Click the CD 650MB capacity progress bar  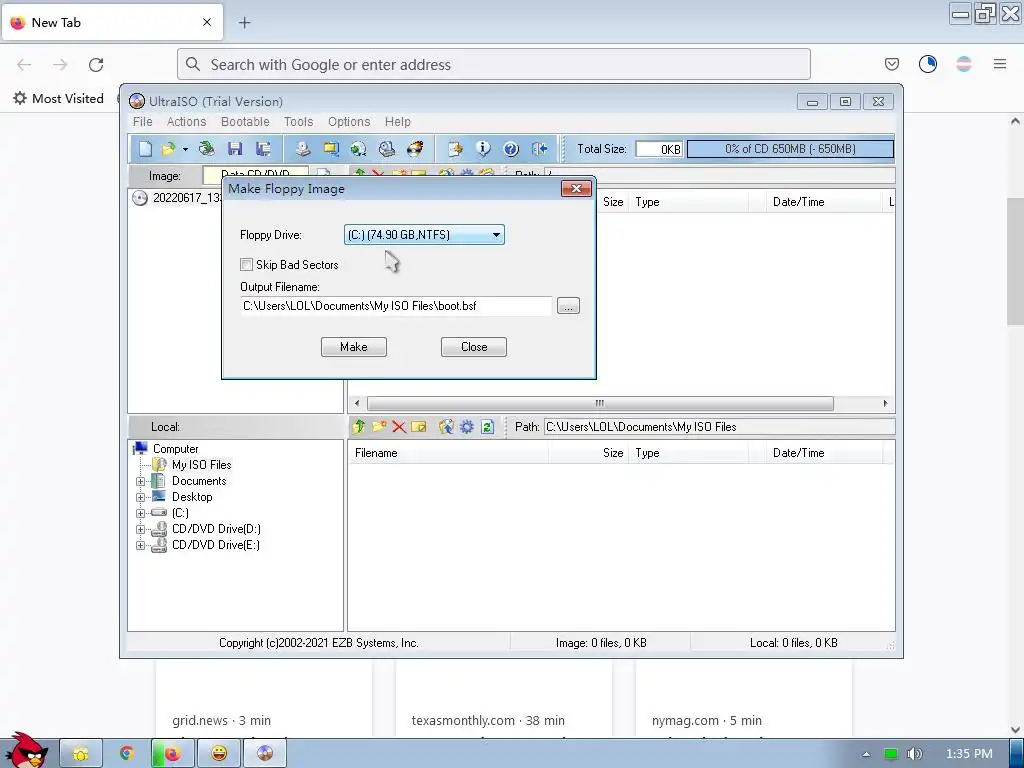pyautogui.click(x=790, y=149)
